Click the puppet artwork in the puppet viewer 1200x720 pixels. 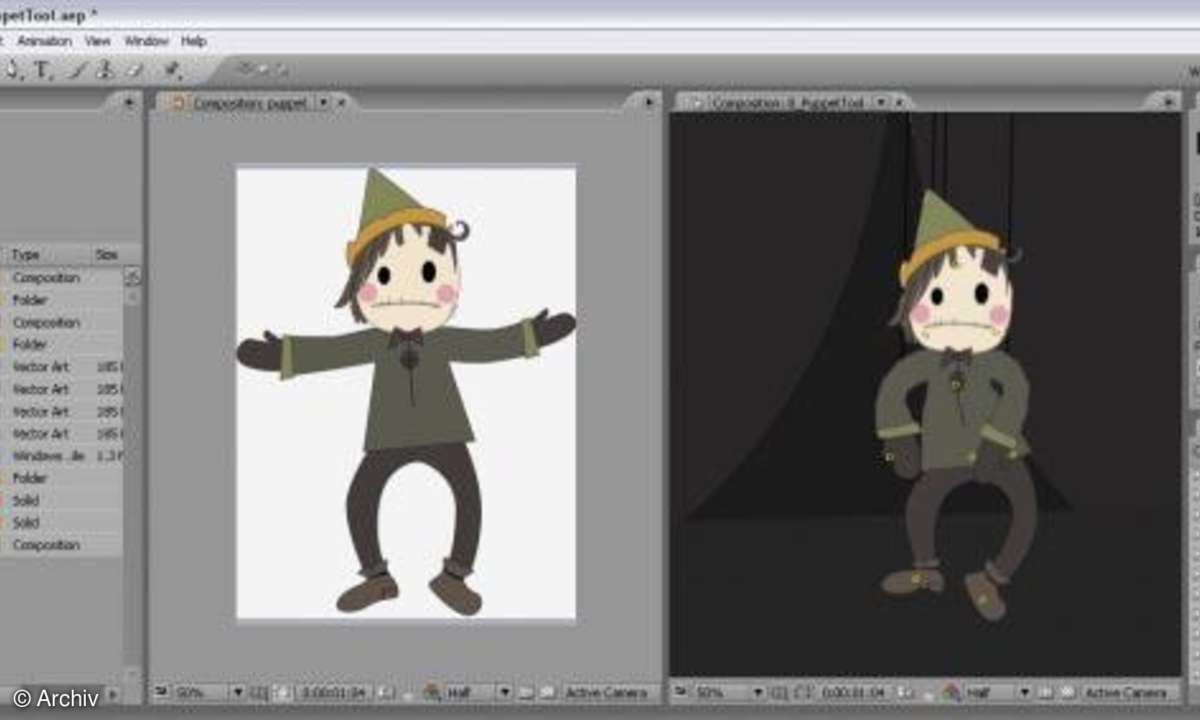click(406, 392)
